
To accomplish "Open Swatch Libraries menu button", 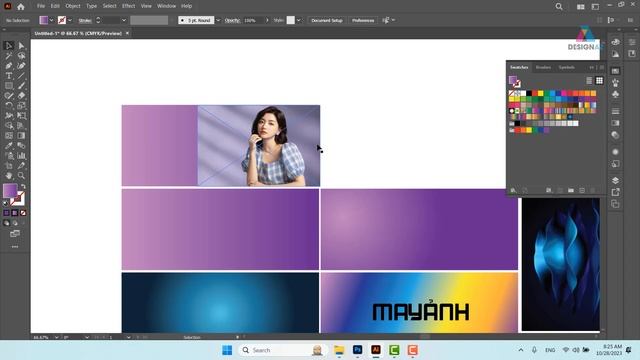I will point(513,191).
